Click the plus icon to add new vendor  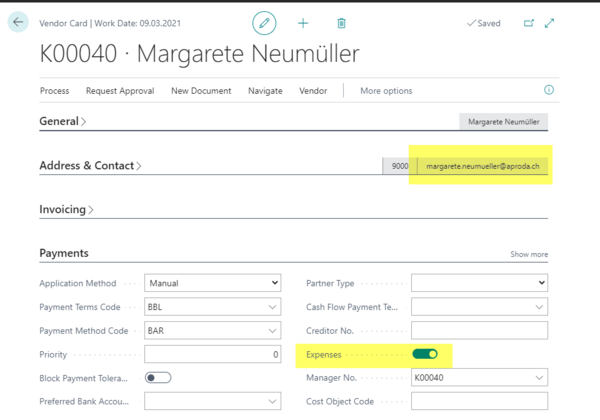pyautogui.click(x=303, y=22)
